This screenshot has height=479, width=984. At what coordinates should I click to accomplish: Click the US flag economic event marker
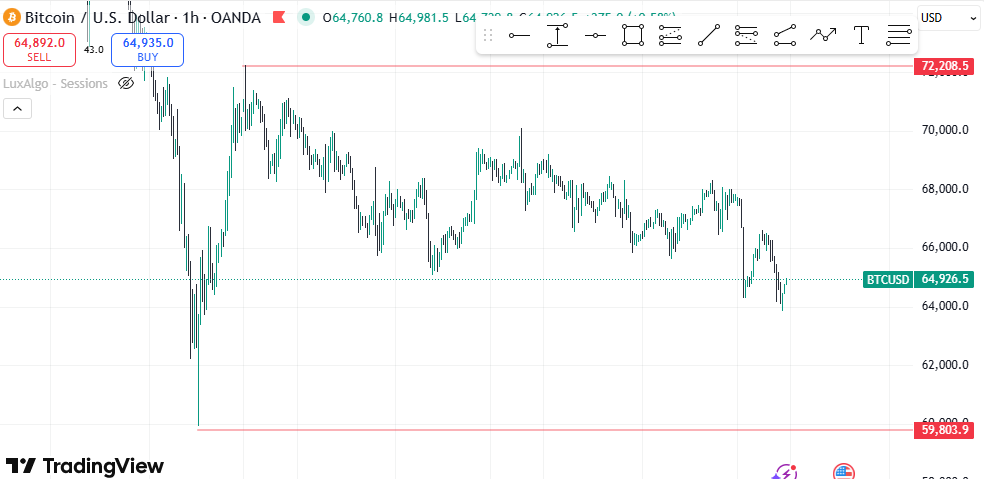844,472
